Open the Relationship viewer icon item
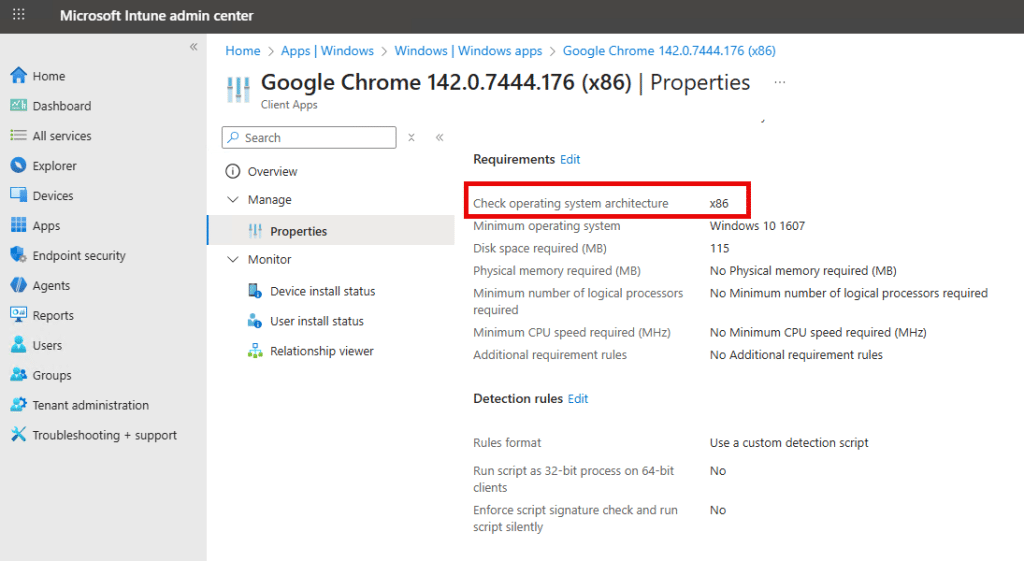This screenshot has height=561, width=1024. coord(254,351)
